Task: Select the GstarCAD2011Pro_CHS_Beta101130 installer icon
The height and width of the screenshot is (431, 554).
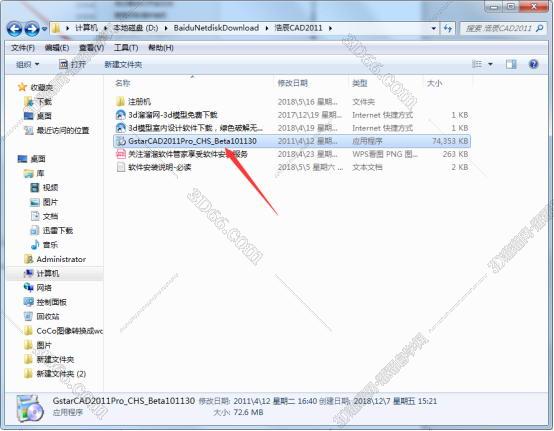Action: point(120,141)
